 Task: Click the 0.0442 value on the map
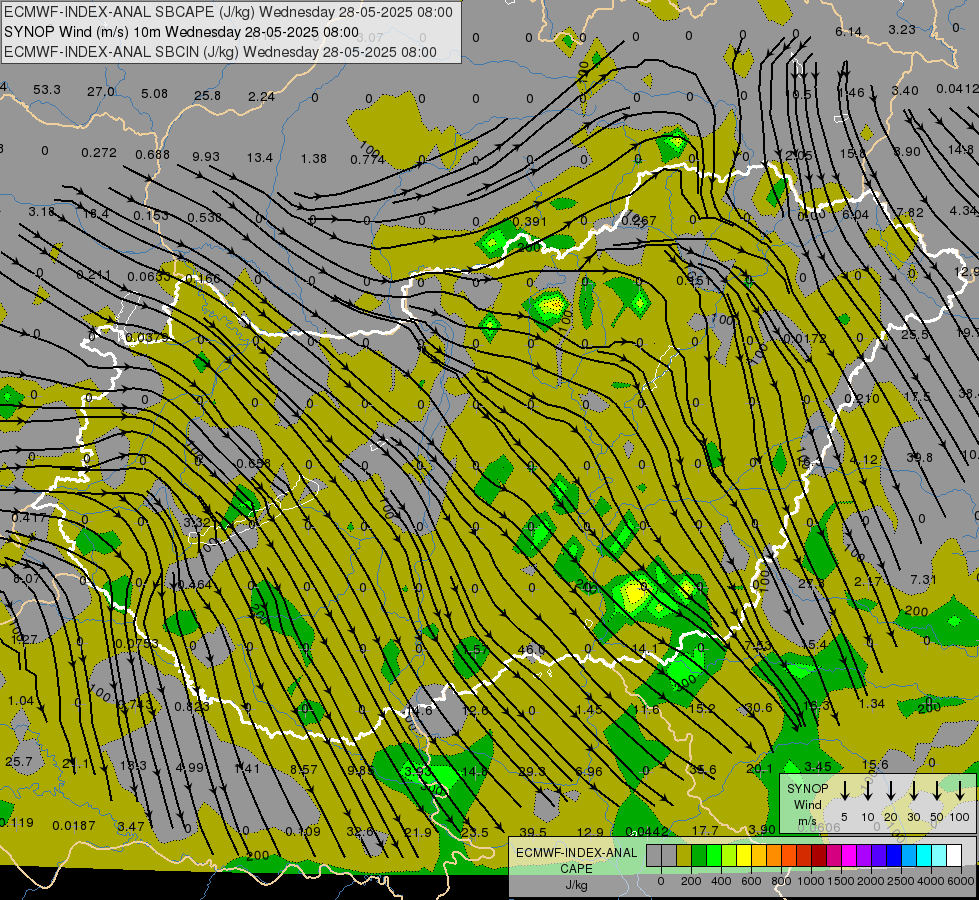tap(647, 831)
